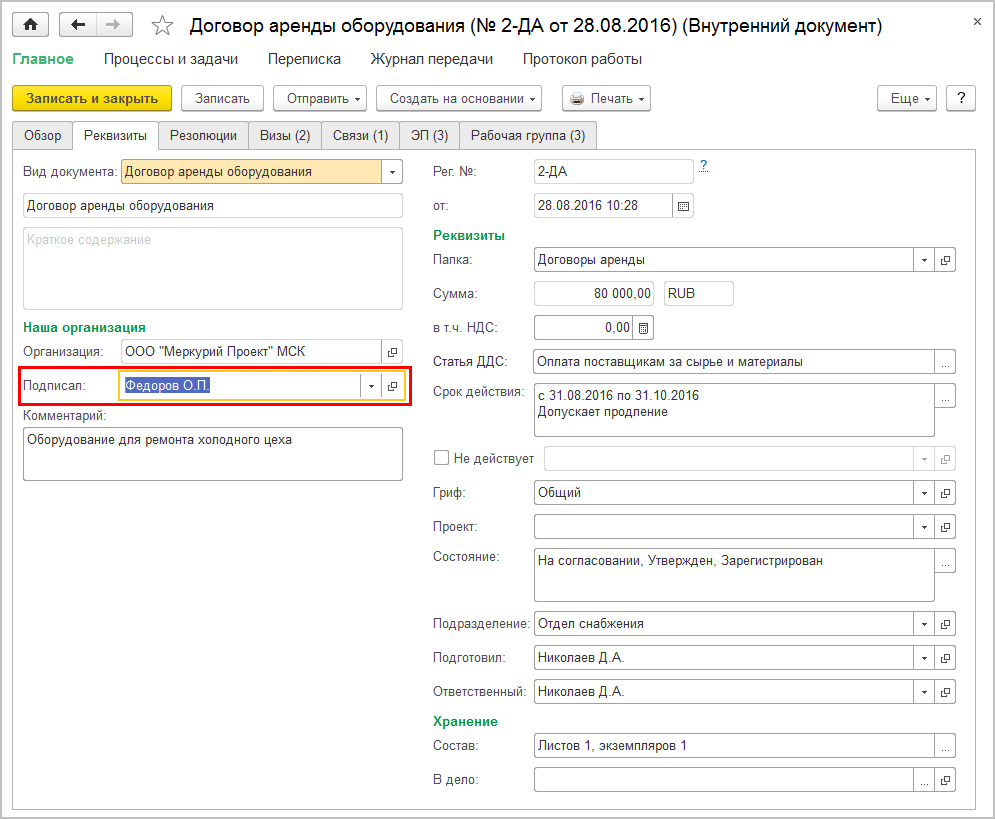Open Подразделение record icon
Image resolution: width=995 pixels, height=819 pixels.
pyautogui.click(x=945, y=624)
